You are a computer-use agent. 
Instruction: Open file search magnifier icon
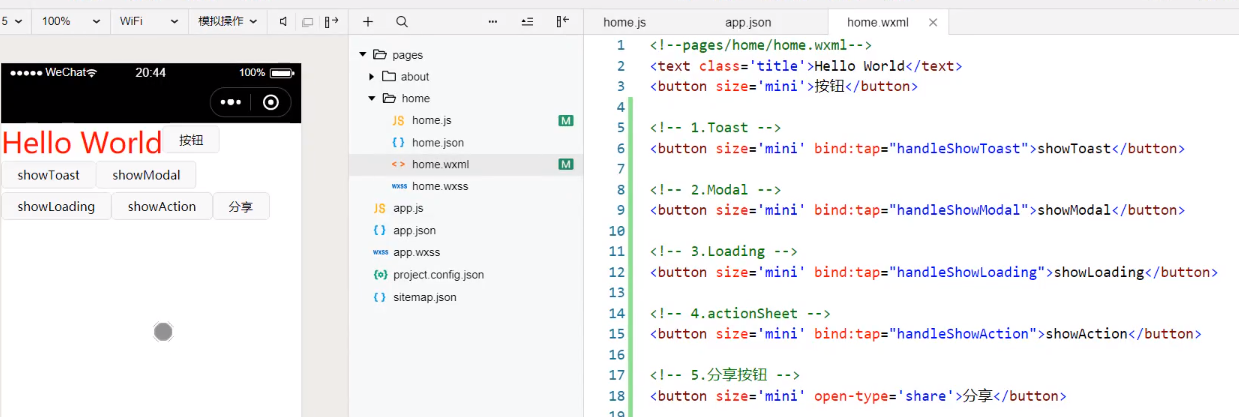(401, 21)
